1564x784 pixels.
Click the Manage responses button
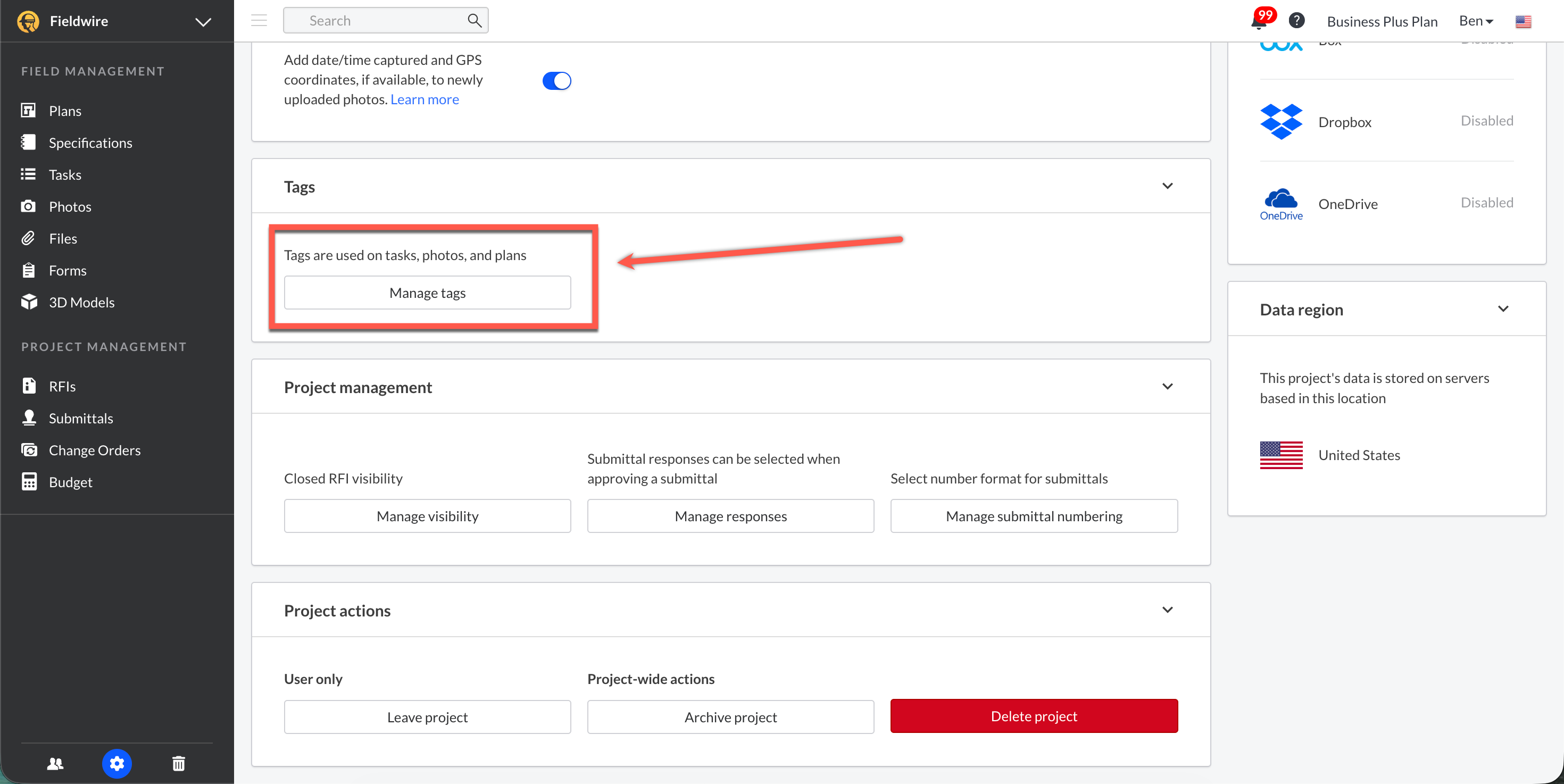click(x=730, y=516)
